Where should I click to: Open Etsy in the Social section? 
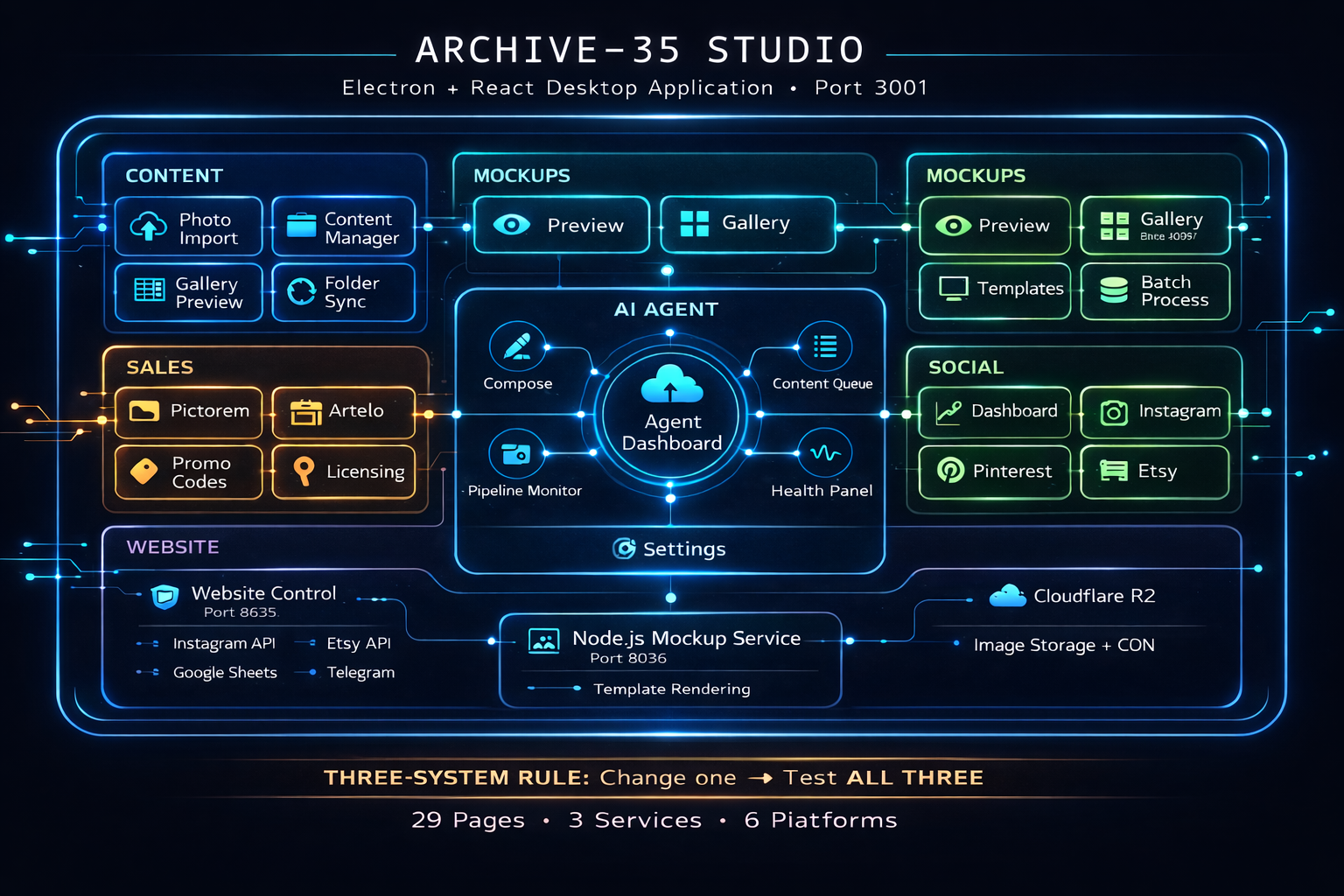1154,472
